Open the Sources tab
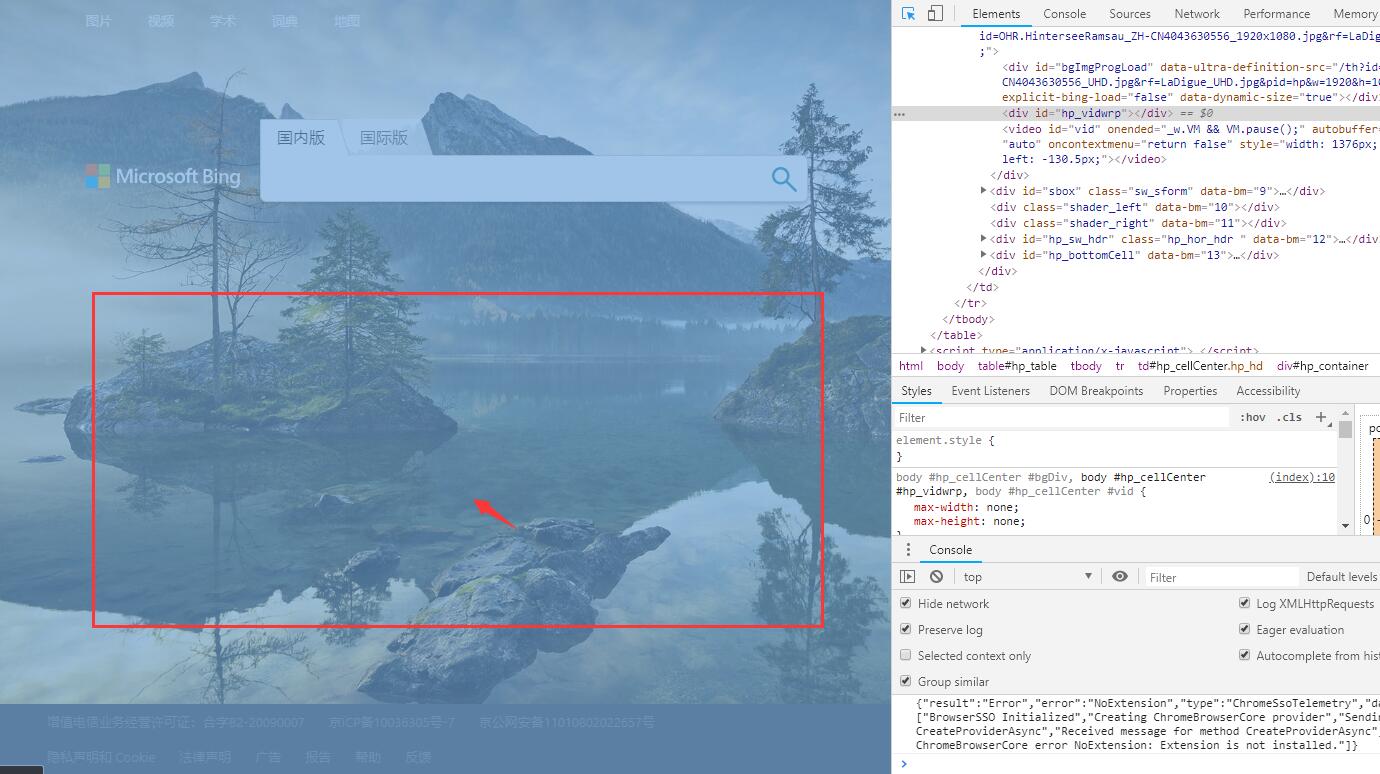Screen dimensions: 1380x774 coord(1130,14)
